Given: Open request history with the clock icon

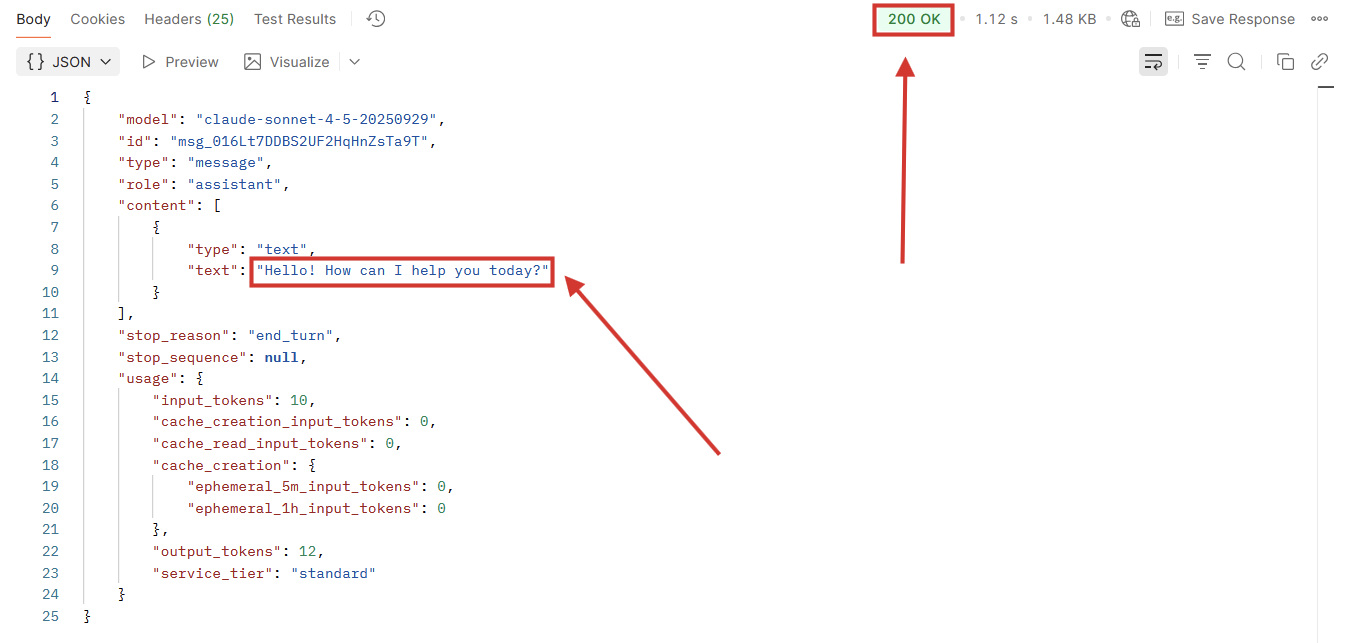Looking at the screenshot, I should point(375,18).
